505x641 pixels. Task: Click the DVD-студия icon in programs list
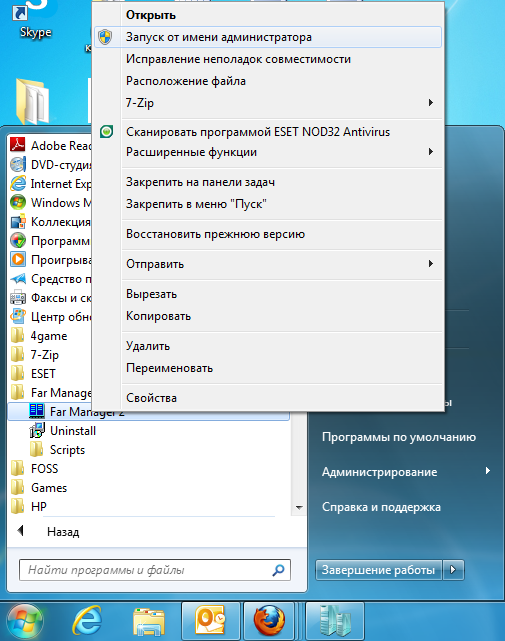tap(18, 164)
